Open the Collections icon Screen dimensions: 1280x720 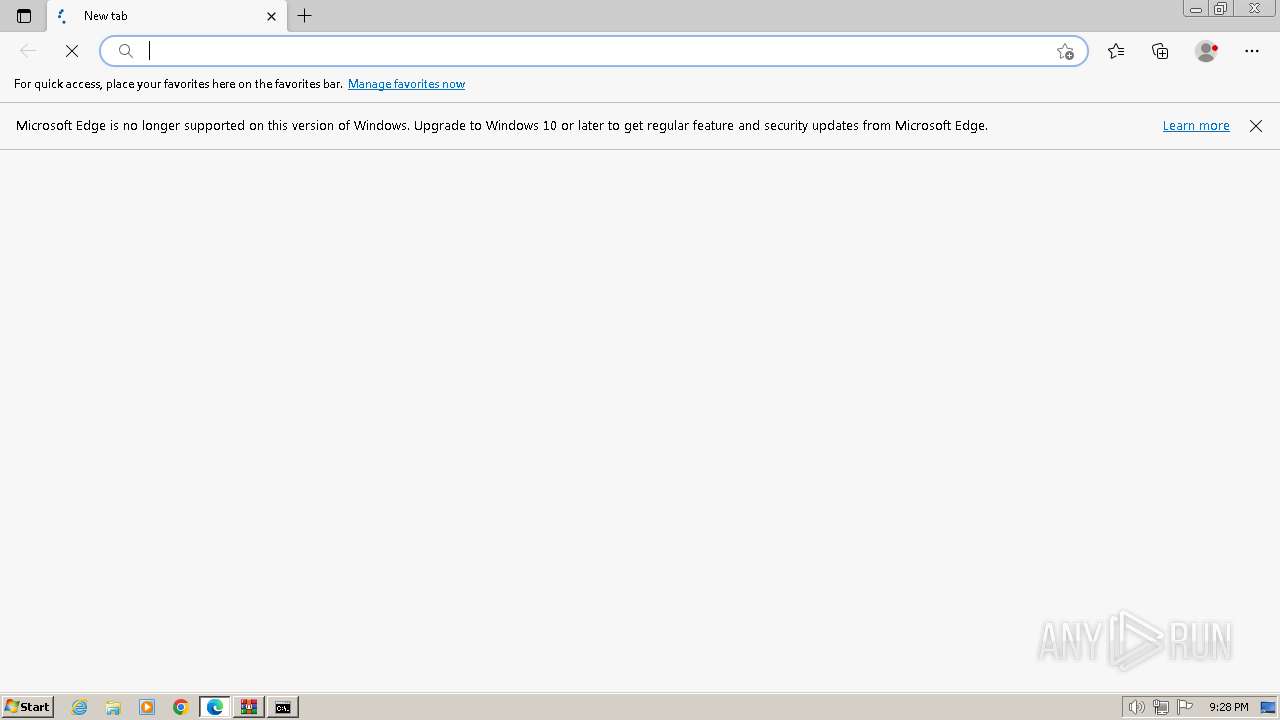tap(1160, 51)
